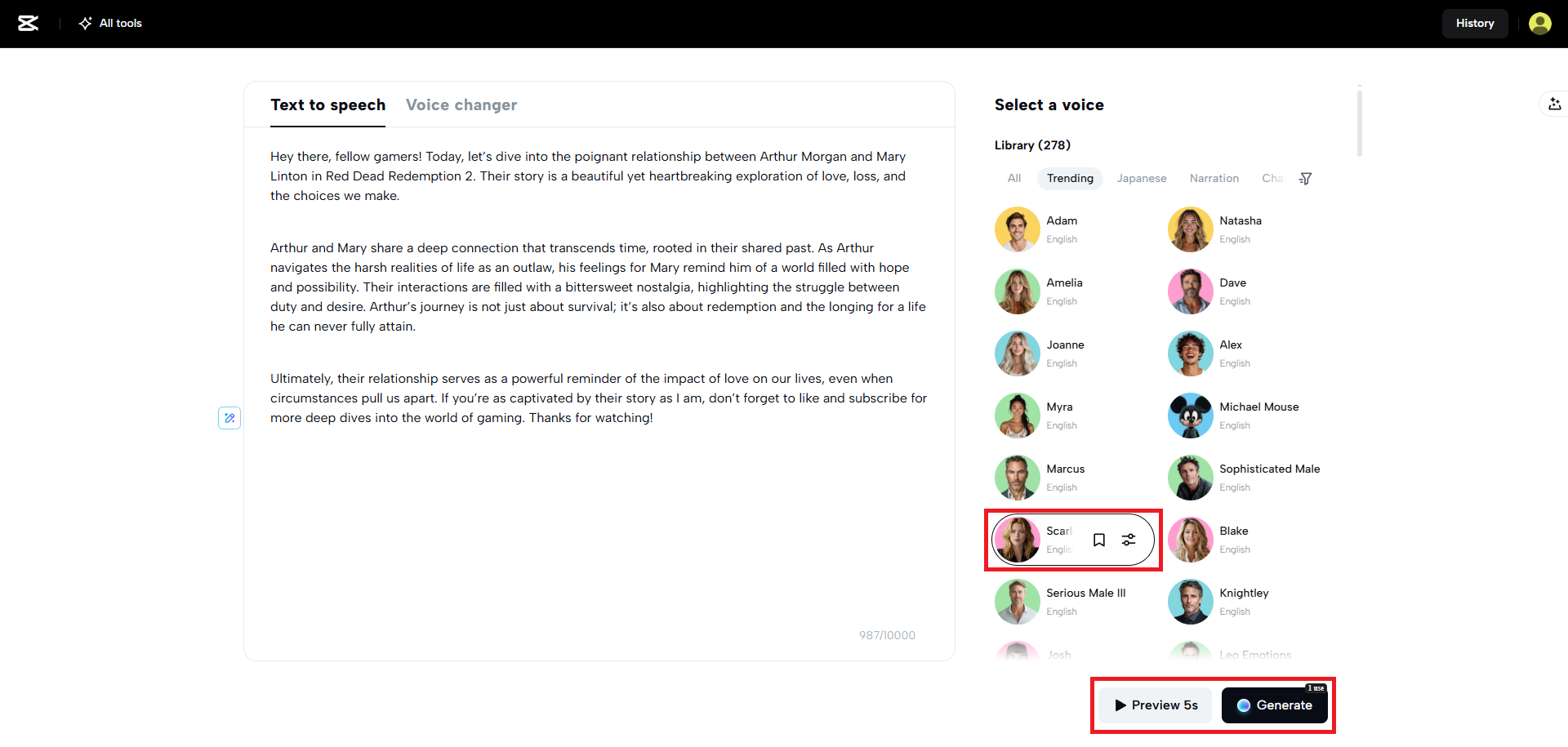Open Scarlett's voice settings sliders

pos(1129,540)
